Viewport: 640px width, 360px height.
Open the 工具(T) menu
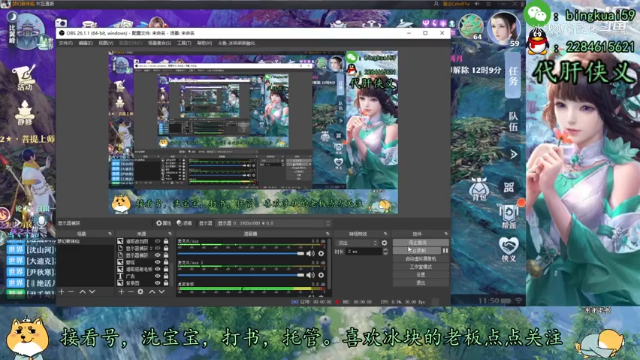(184, 43)
